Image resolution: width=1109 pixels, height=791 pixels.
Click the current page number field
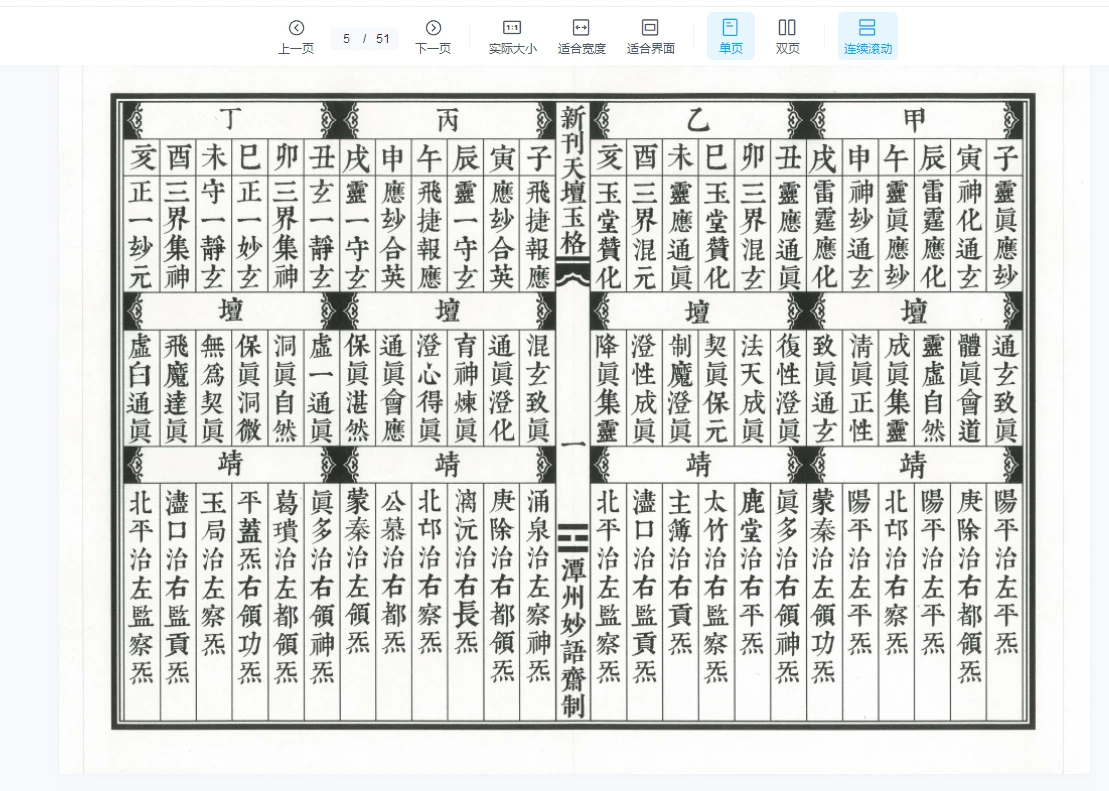[347, 39]
